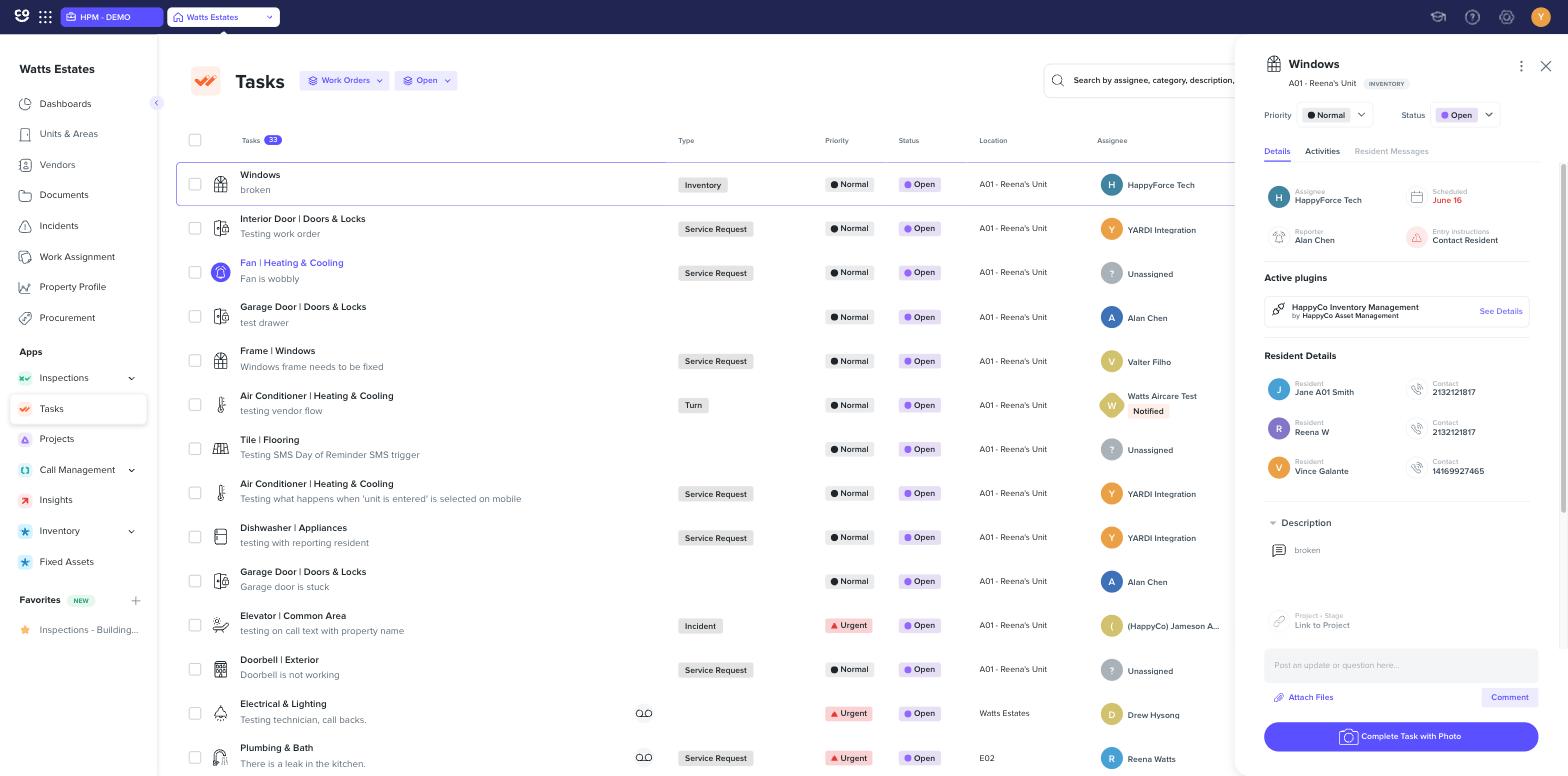Image resolution: width=1568 pixels, height=776 pixels.
Task: Click the calendar icon beside Scheduled June 16
Action: (1416, 197)
